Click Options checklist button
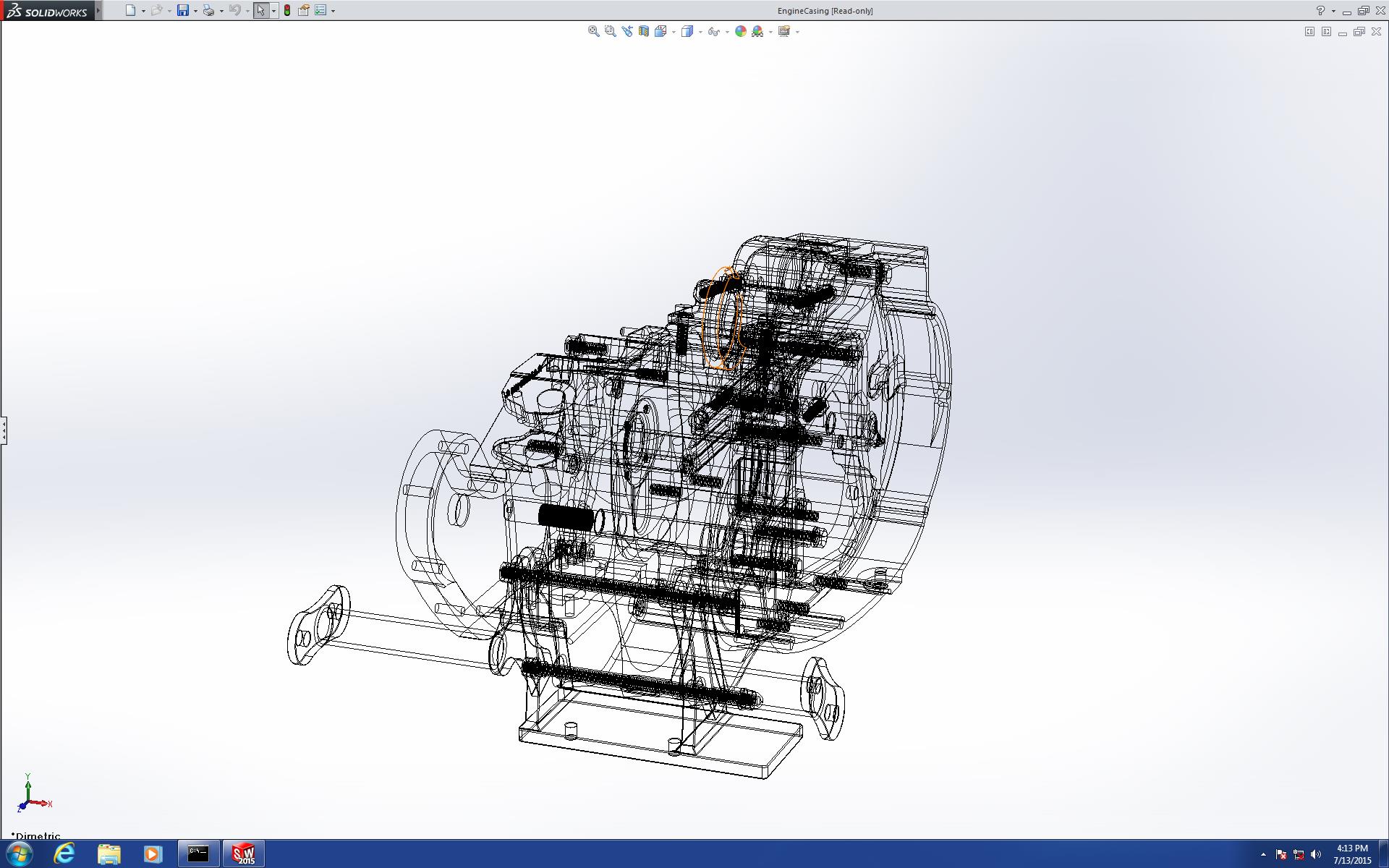Image resolution: width=1389 pixels, height=868 pixels. (320, 10)
